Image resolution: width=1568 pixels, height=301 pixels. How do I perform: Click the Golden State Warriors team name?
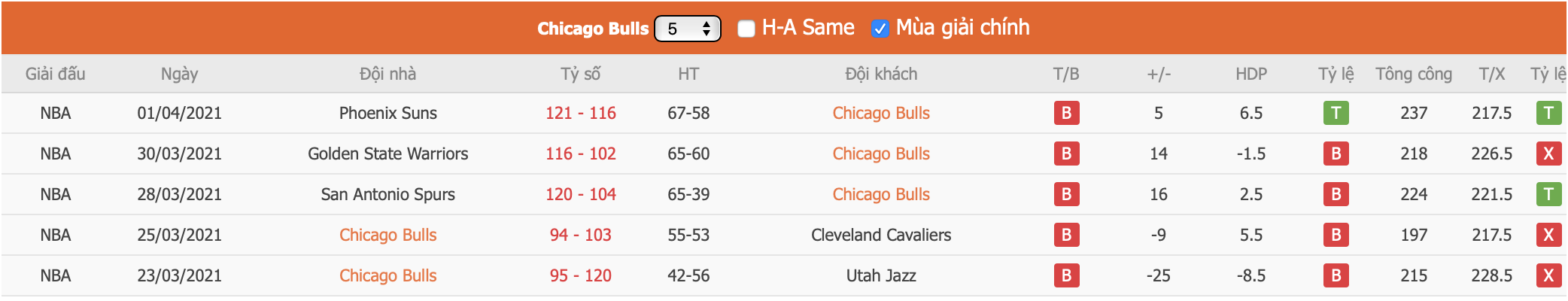[x=387, y=154]
